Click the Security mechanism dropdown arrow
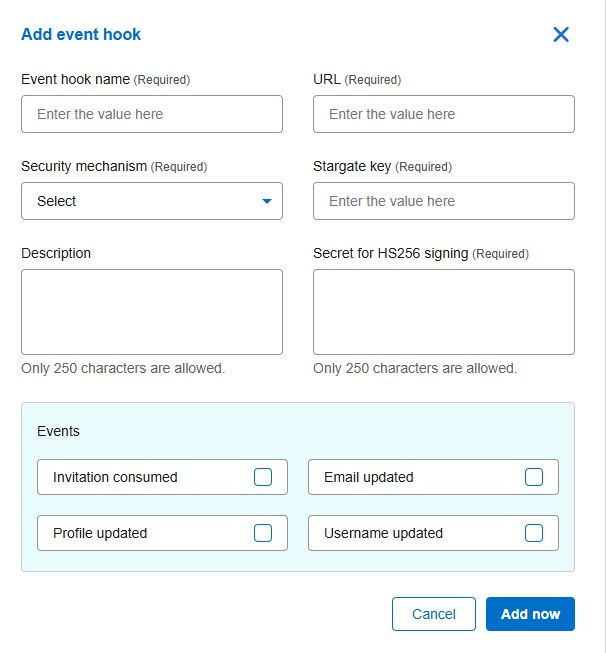Viewport: 606px width, 653px height. [267, 201]
